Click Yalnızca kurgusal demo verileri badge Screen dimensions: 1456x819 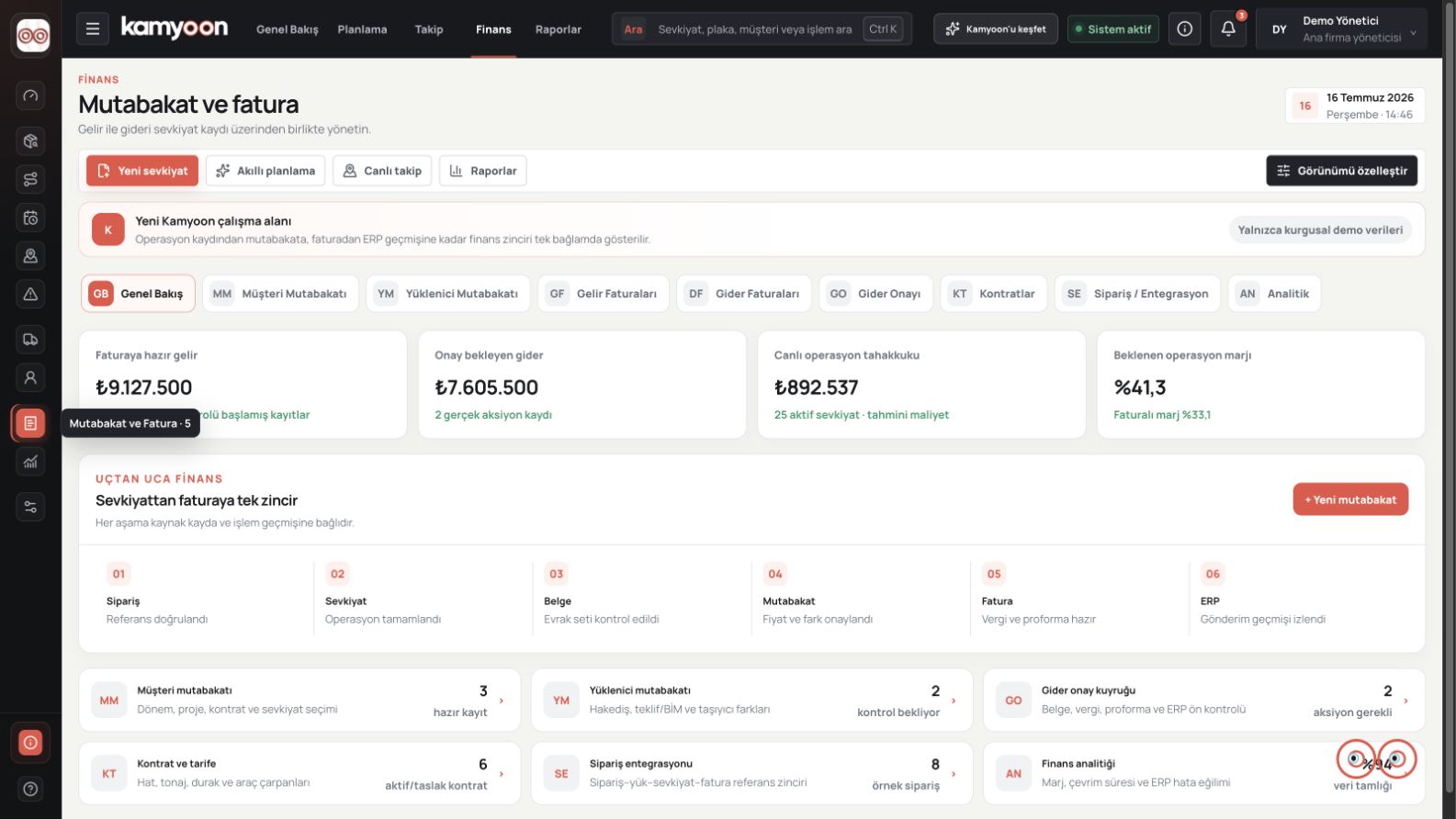pos(1320,230)
